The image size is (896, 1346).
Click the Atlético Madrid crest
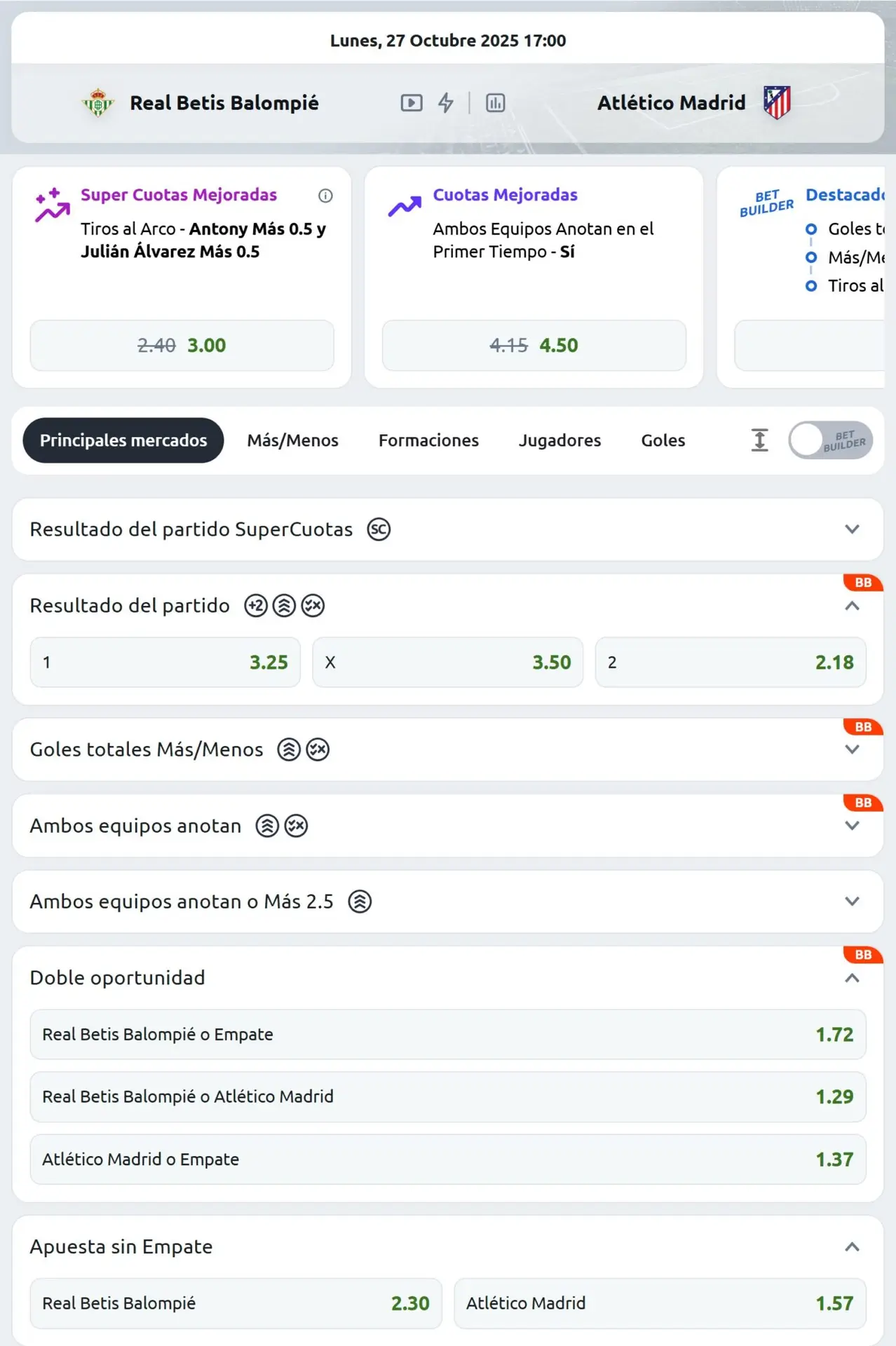point(777,102)
